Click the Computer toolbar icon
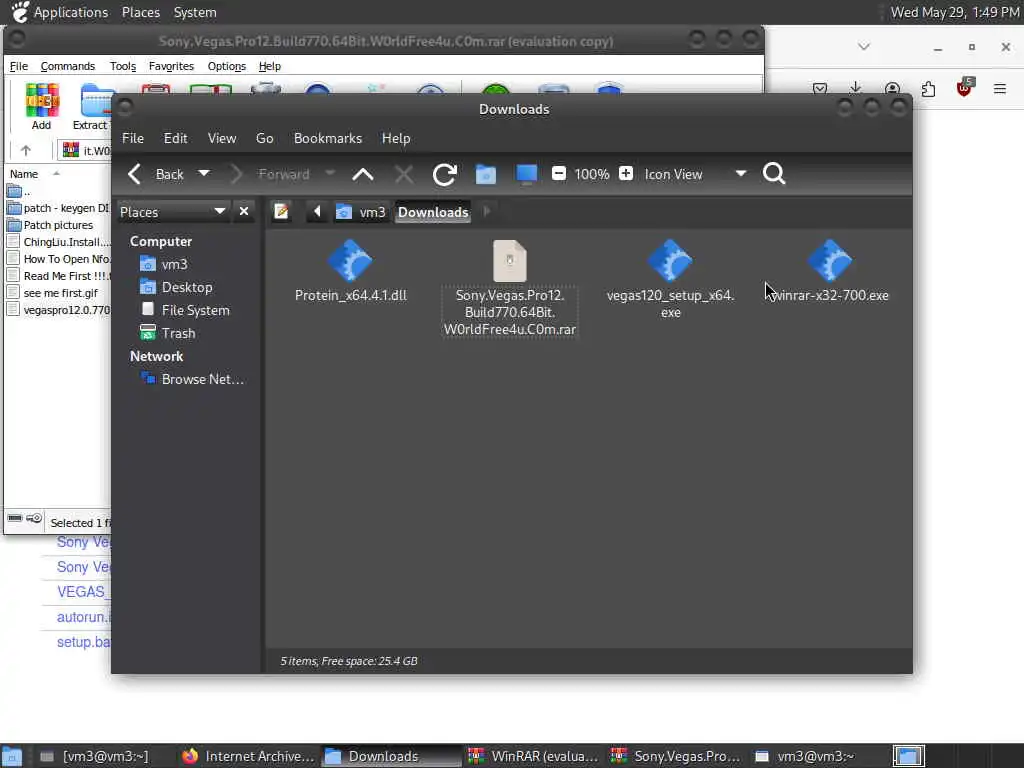 [x=526, y=174]
